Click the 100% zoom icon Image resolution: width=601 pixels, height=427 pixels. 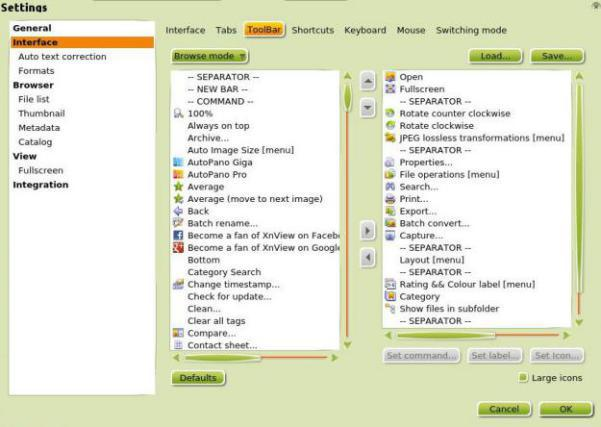(178, 113)
